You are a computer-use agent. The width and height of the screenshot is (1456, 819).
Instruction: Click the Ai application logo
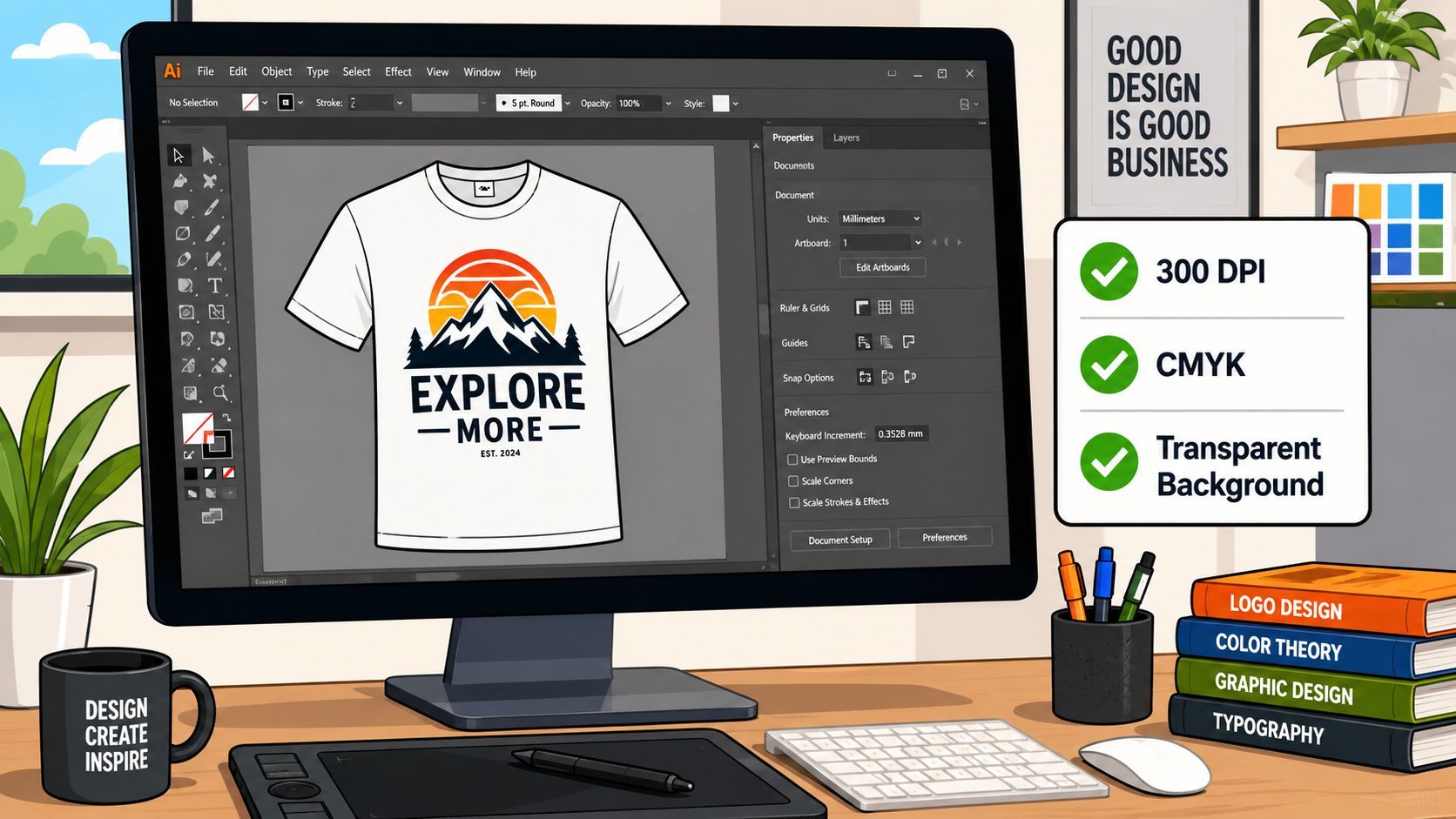point(172,71)
